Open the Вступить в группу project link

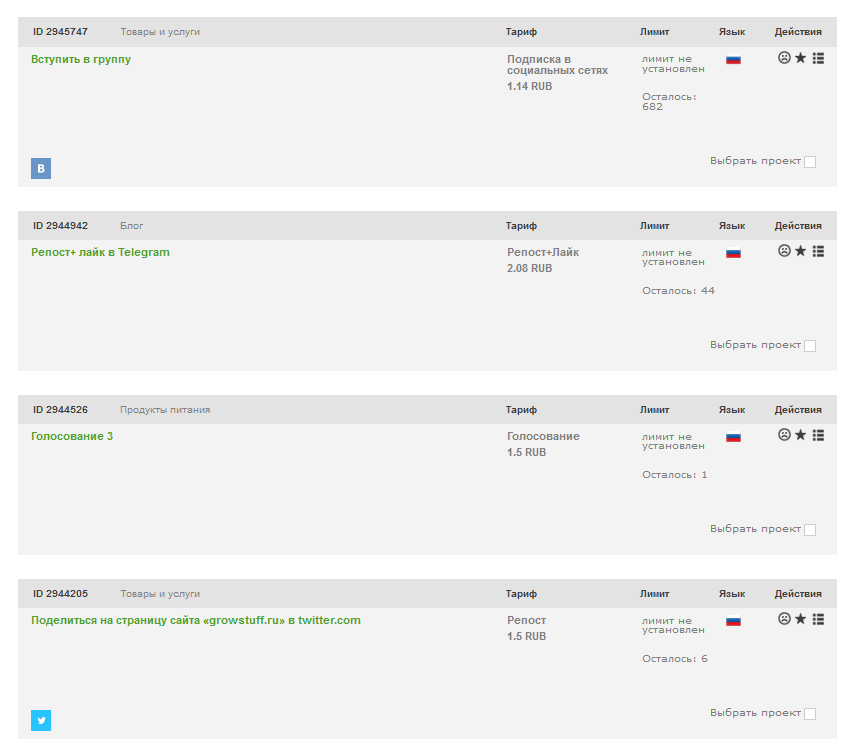(x=81, y=59)
